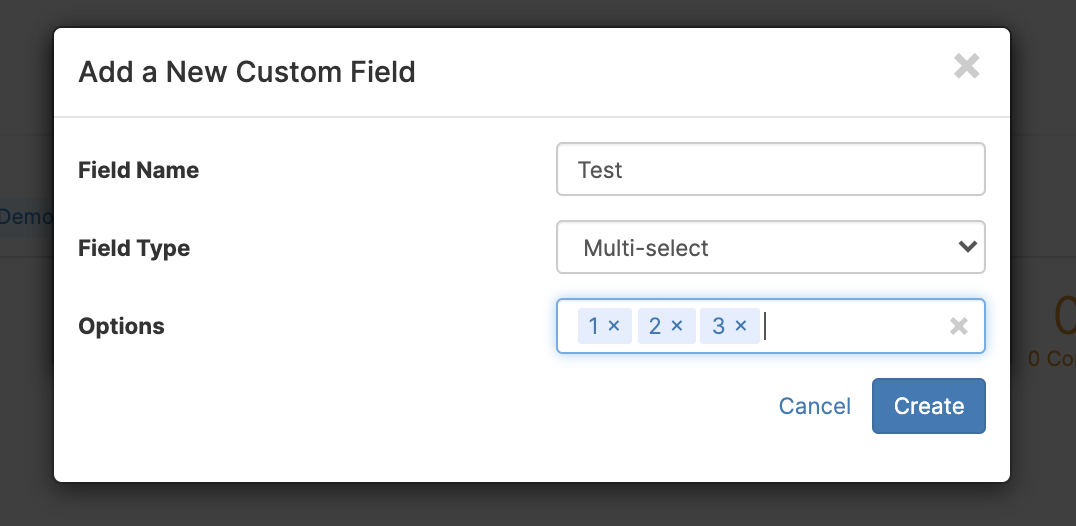Clear all options with the gray × icon
The image size is (1076, 526).
point(959,326)
